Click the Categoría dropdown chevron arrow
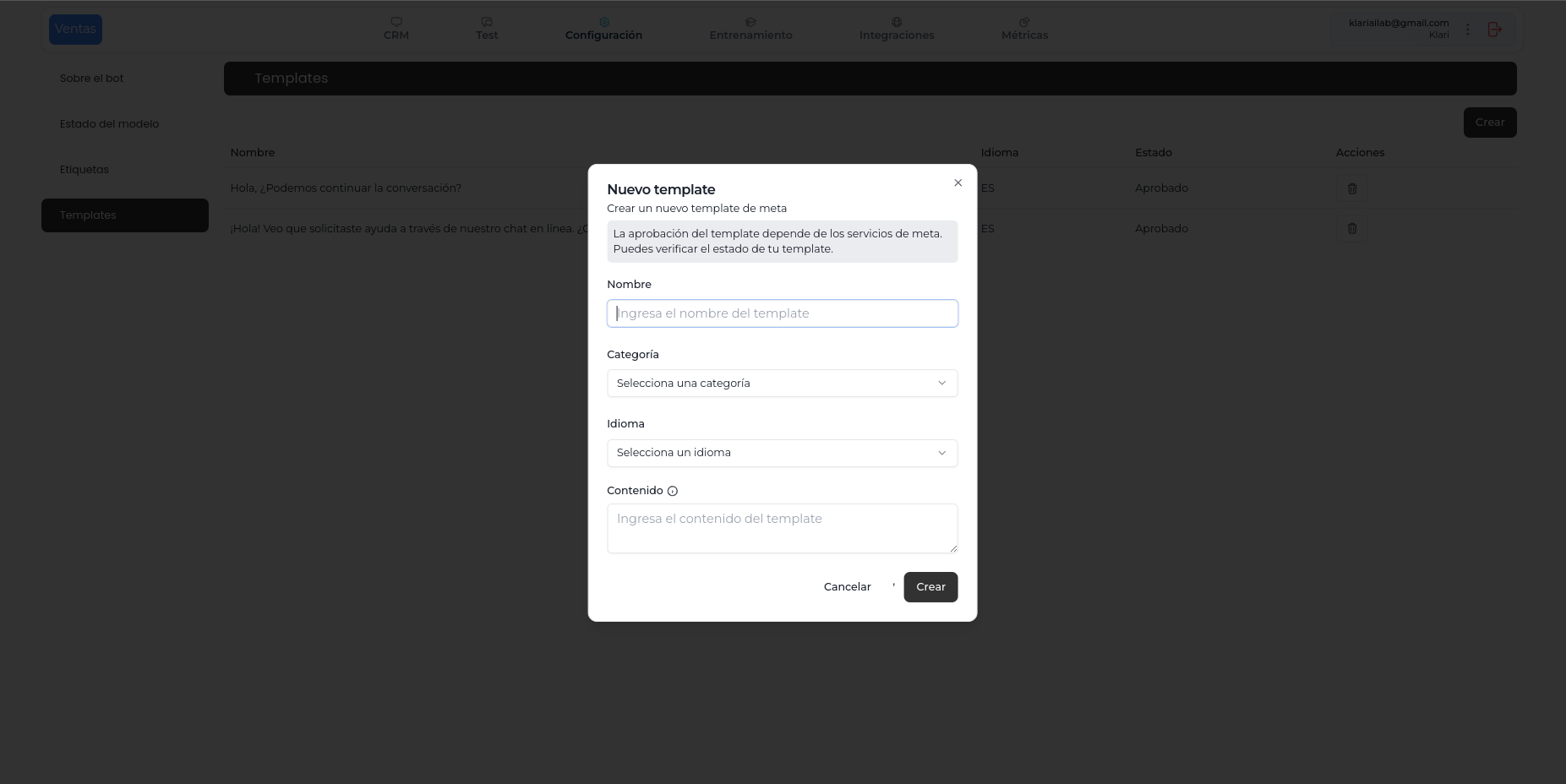Screen dimensions: 1566x784 point(941,384)
